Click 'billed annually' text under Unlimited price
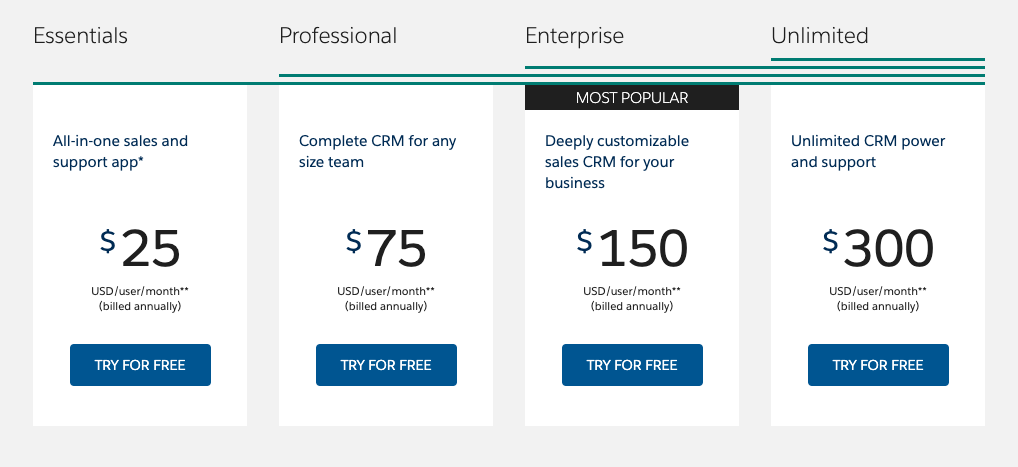Viewport: 1018px width, 467px height. pos(878,306)
